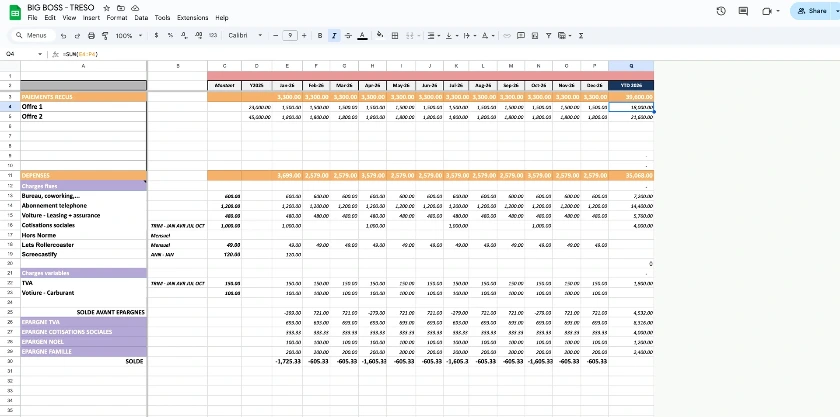This screenshot has height=417, width=840.
Task: Open the zoom level 100% dropdown
Action: point(127,35)
